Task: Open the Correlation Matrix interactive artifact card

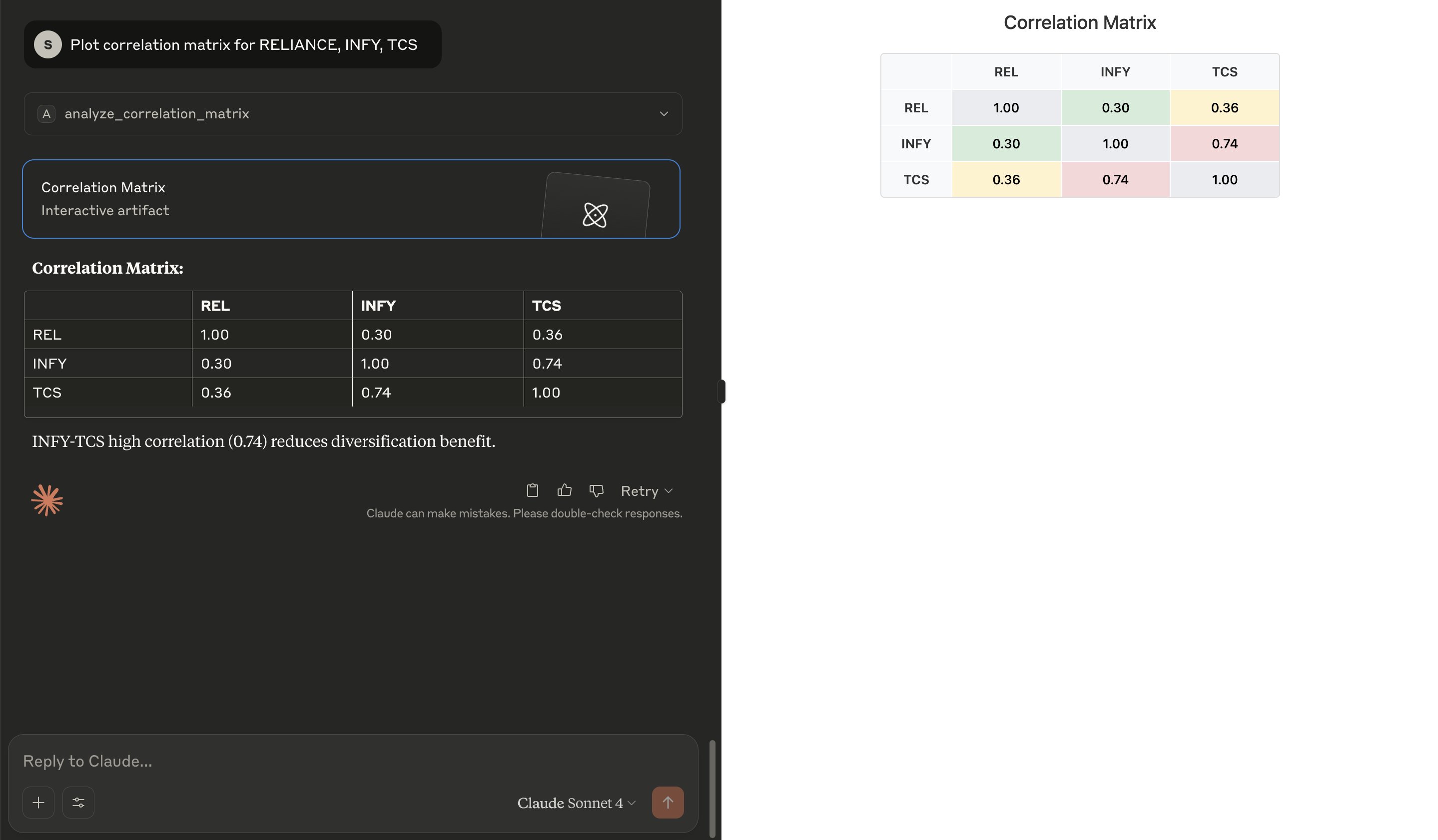Action: (351, 199)
